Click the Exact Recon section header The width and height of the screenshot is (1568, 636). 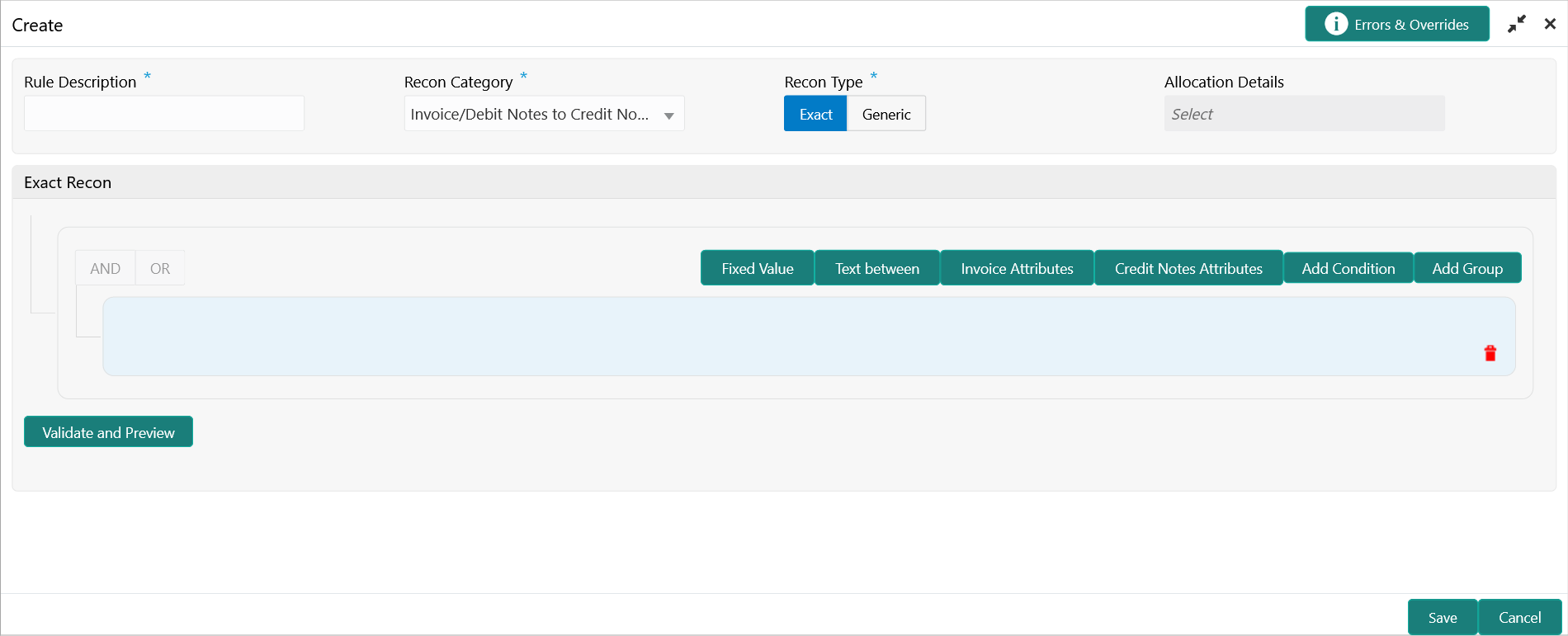(x=784, y=182)
